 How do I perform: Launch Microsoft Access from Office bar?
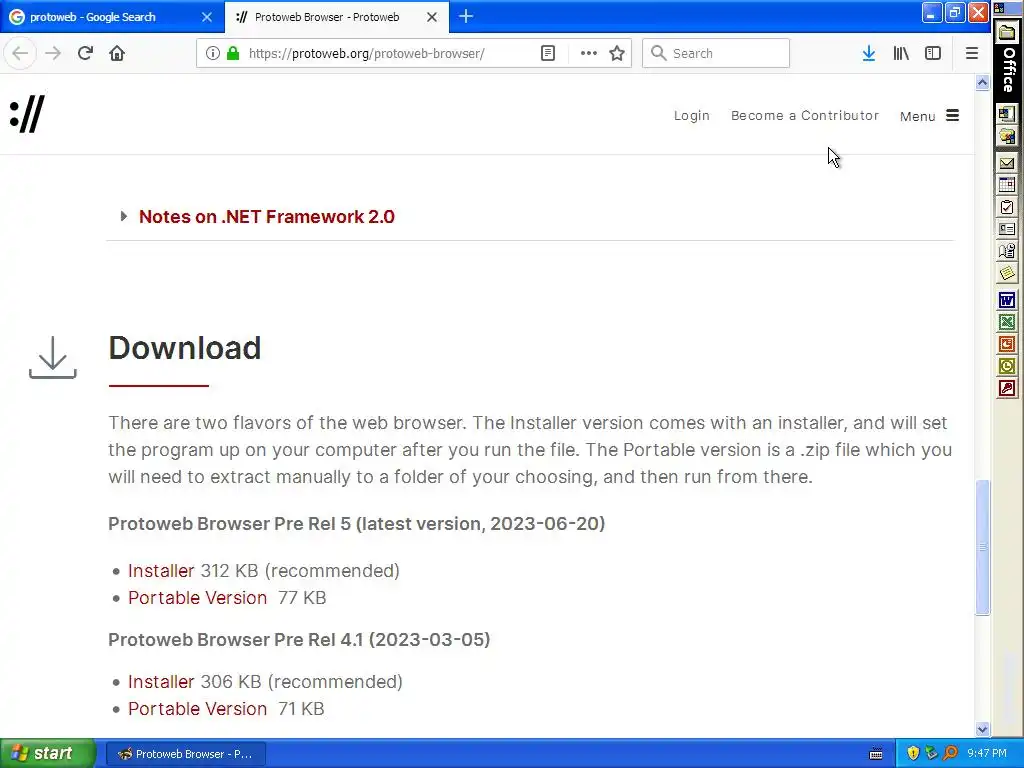[x=1007, y=389]
